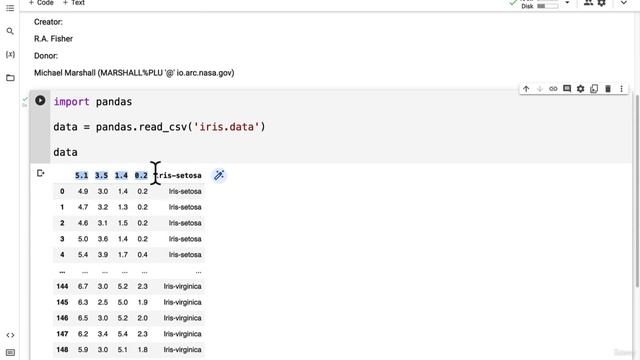Move the cell up
This screenshot has width=640, height=360.
click(x=526, y=89)
